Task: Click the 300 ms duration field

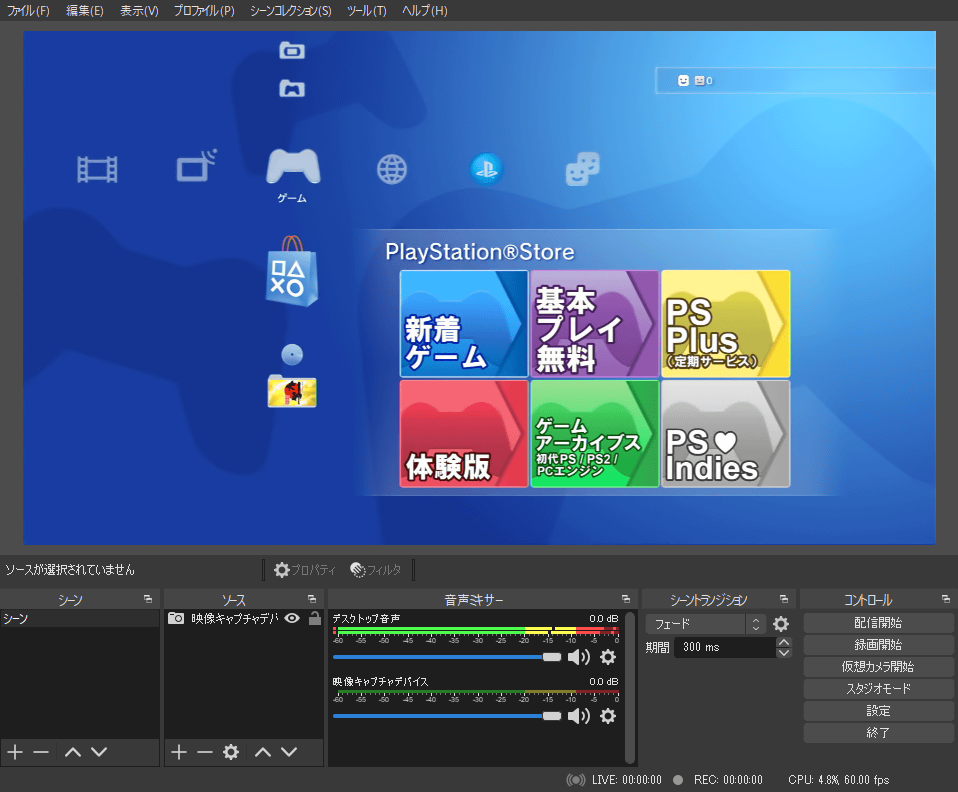Action: point(725,647)
